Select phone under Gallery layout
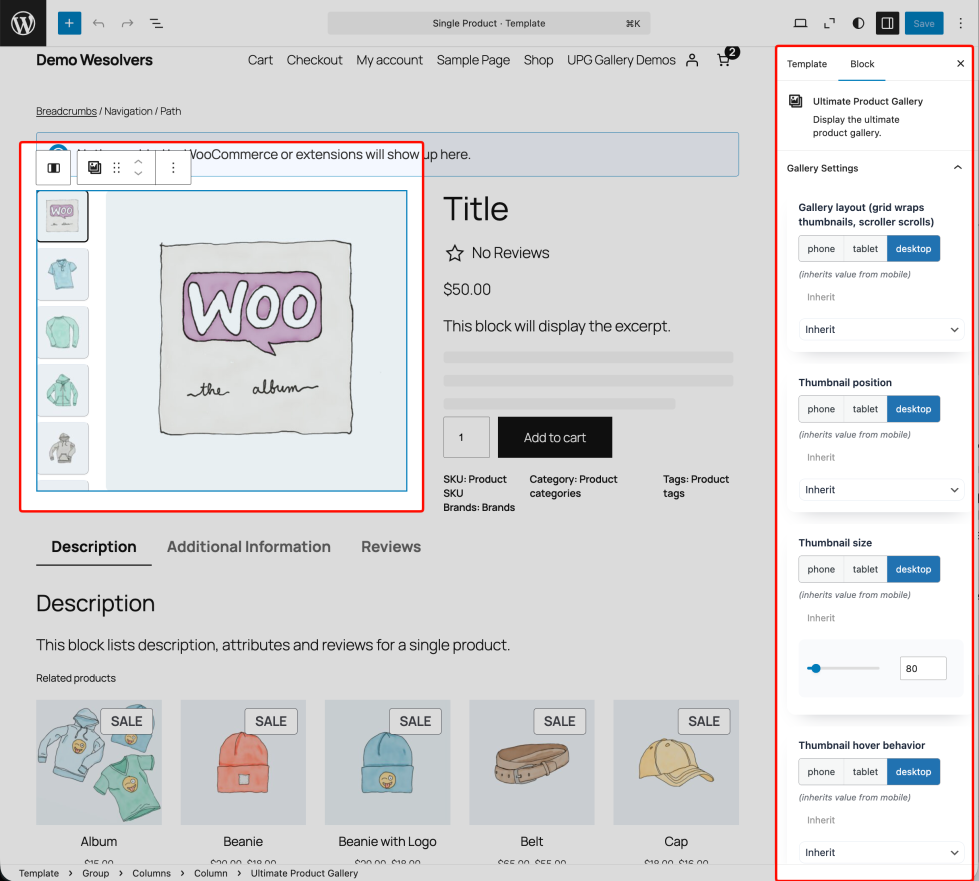Image resolution: width=979 pixels, height=881 pixels. pyautogui.click(x=821, y=249)
